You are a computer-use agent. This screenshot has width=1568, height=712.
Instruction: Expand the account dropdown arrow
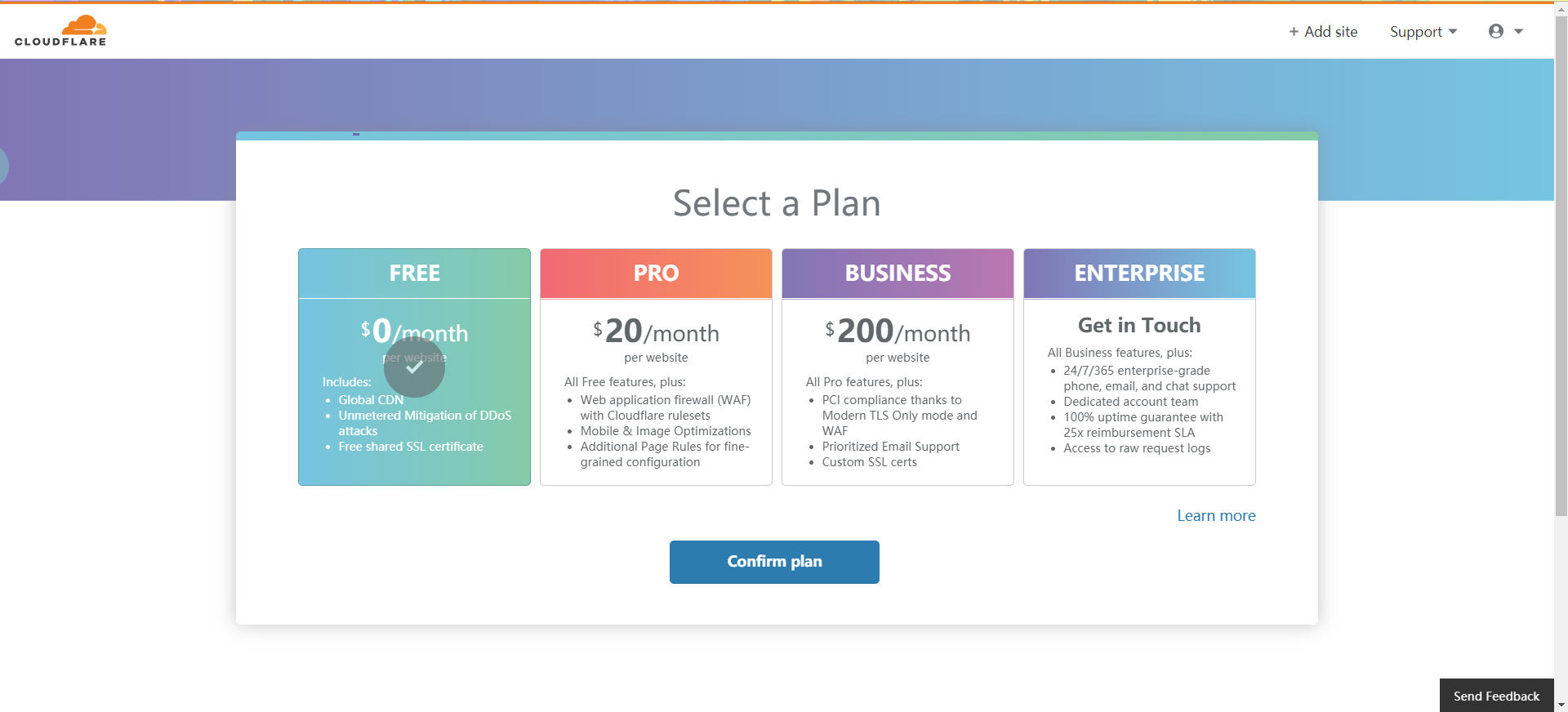tap(1519, 31)
